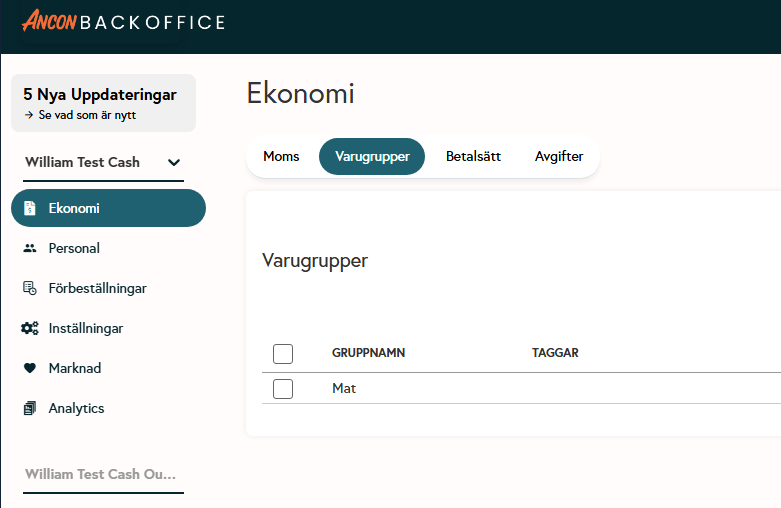Screen dimensions: 781x508
Task: Click the Marknad heart icon
Action: point(30,368)
